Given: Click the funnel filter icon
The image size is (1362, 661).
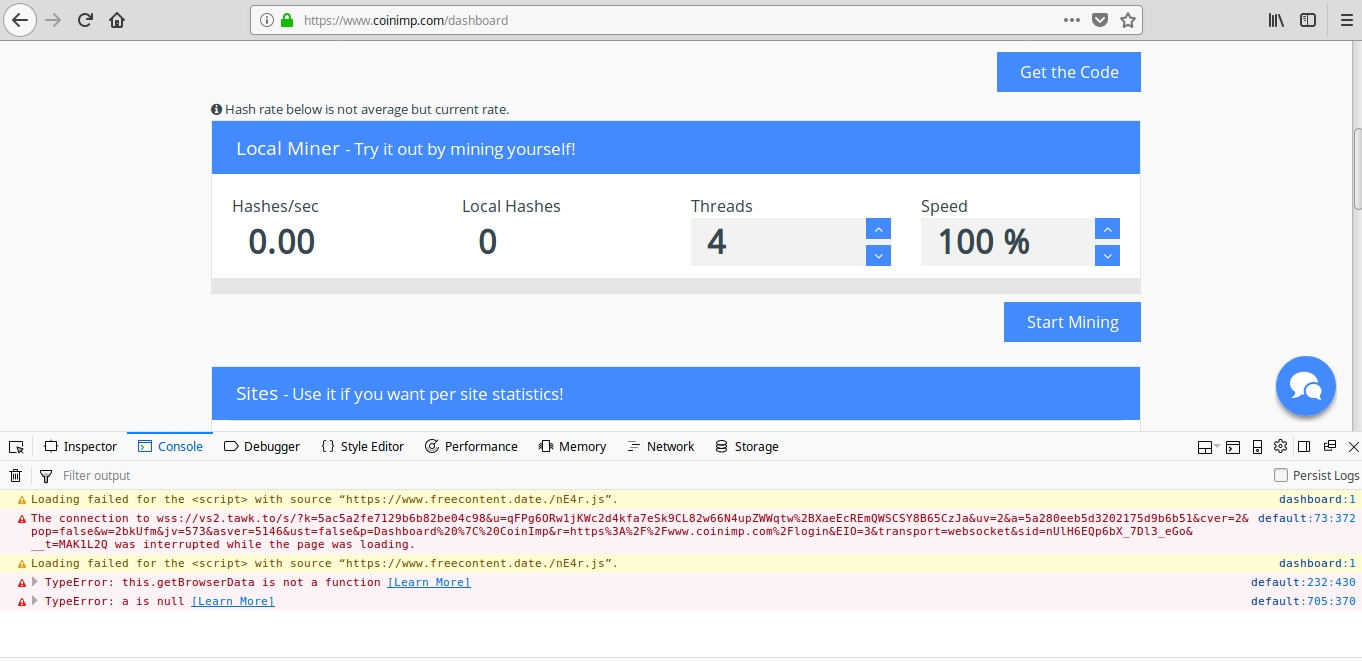Looking at the screenshot, I should pos(45,476).
